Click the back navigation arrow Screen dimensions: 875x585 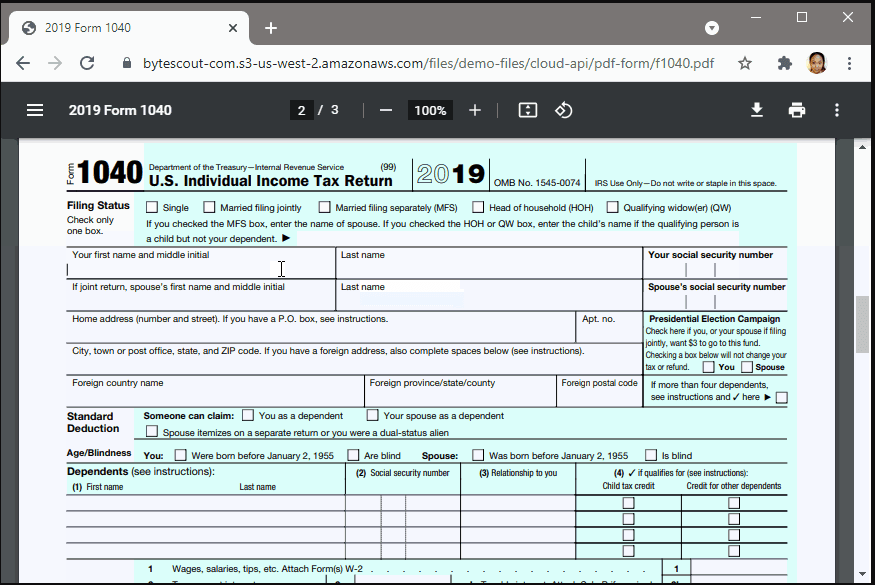[23, 62]
